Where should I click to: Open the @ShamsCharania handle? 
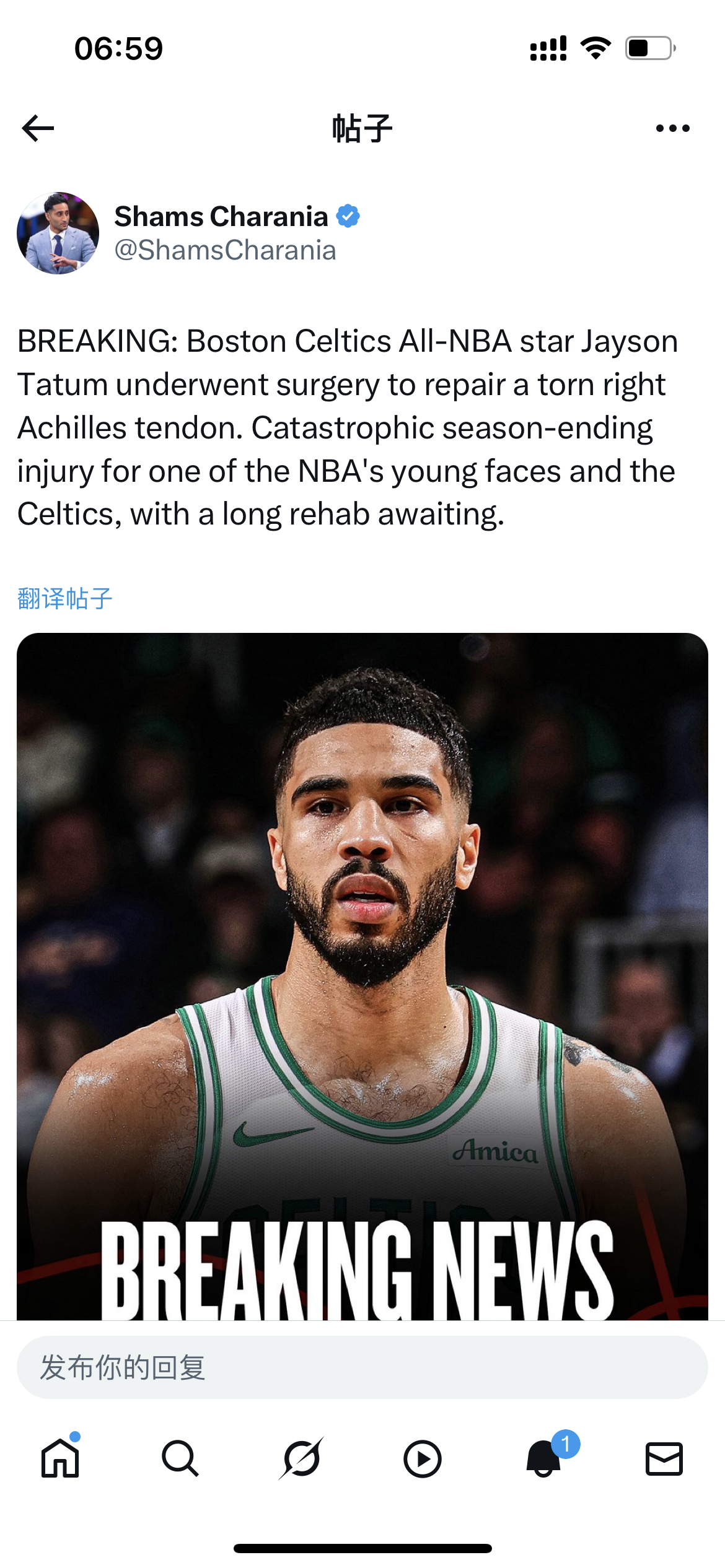click(x=226, y=250)
